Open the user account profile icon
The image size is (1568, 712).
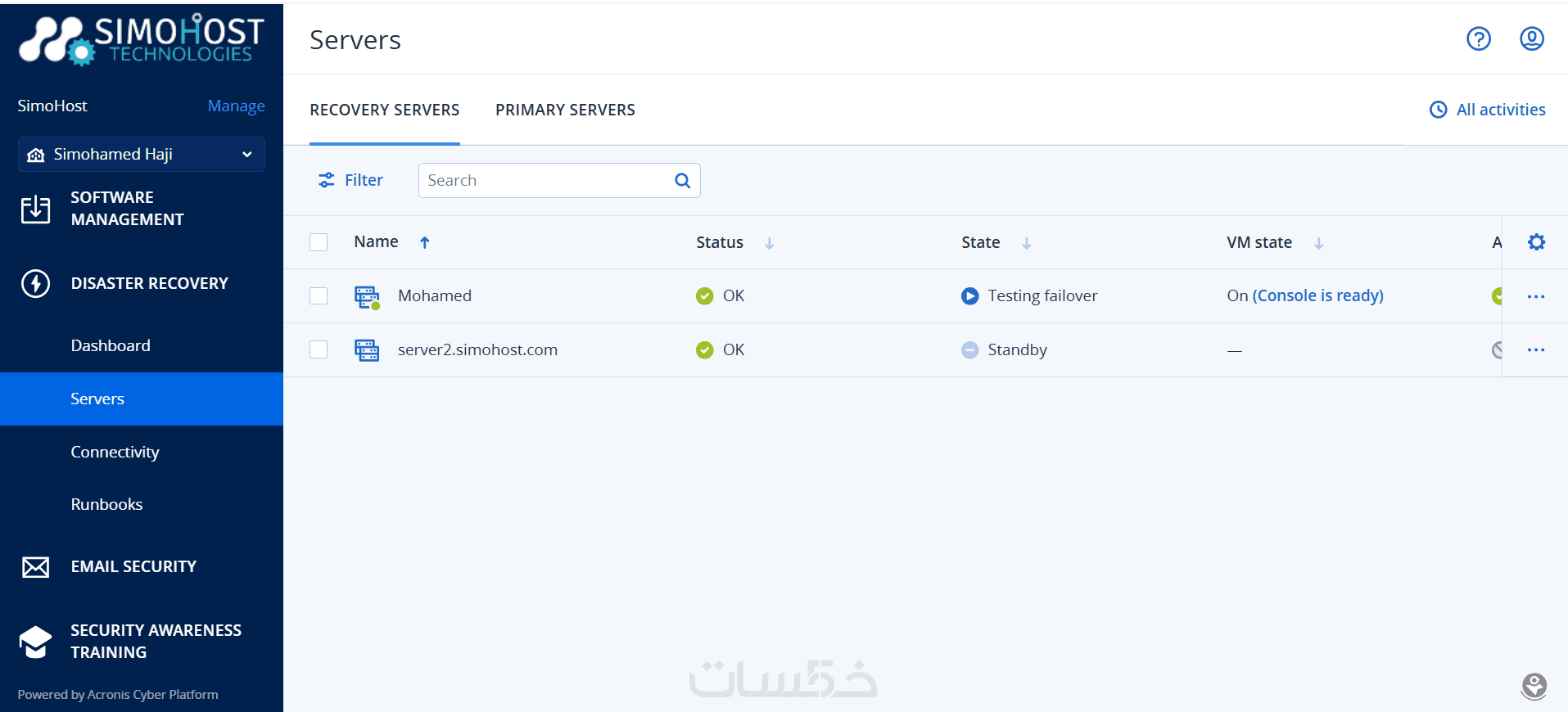tap(1531, 38)
